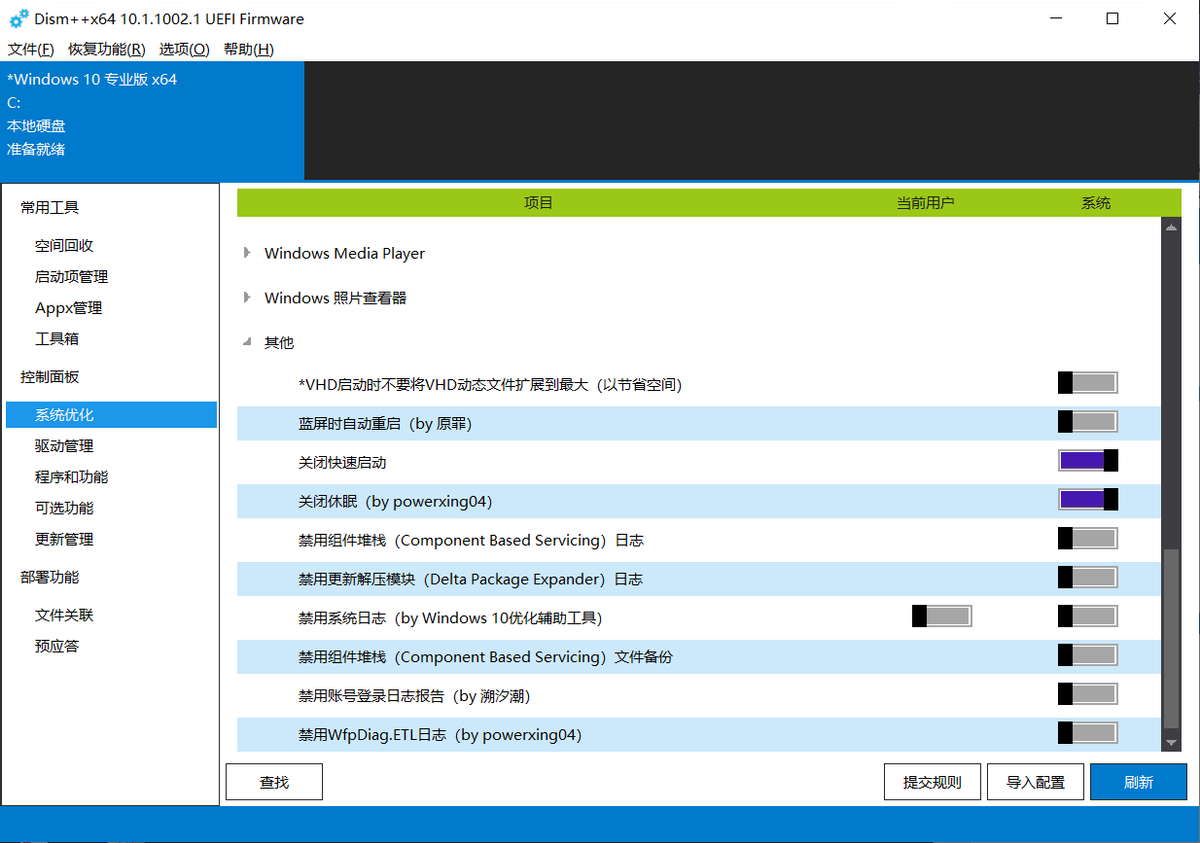
Task: Open the 恢复功能(R) menu
Action: click(x=107, y=49)
